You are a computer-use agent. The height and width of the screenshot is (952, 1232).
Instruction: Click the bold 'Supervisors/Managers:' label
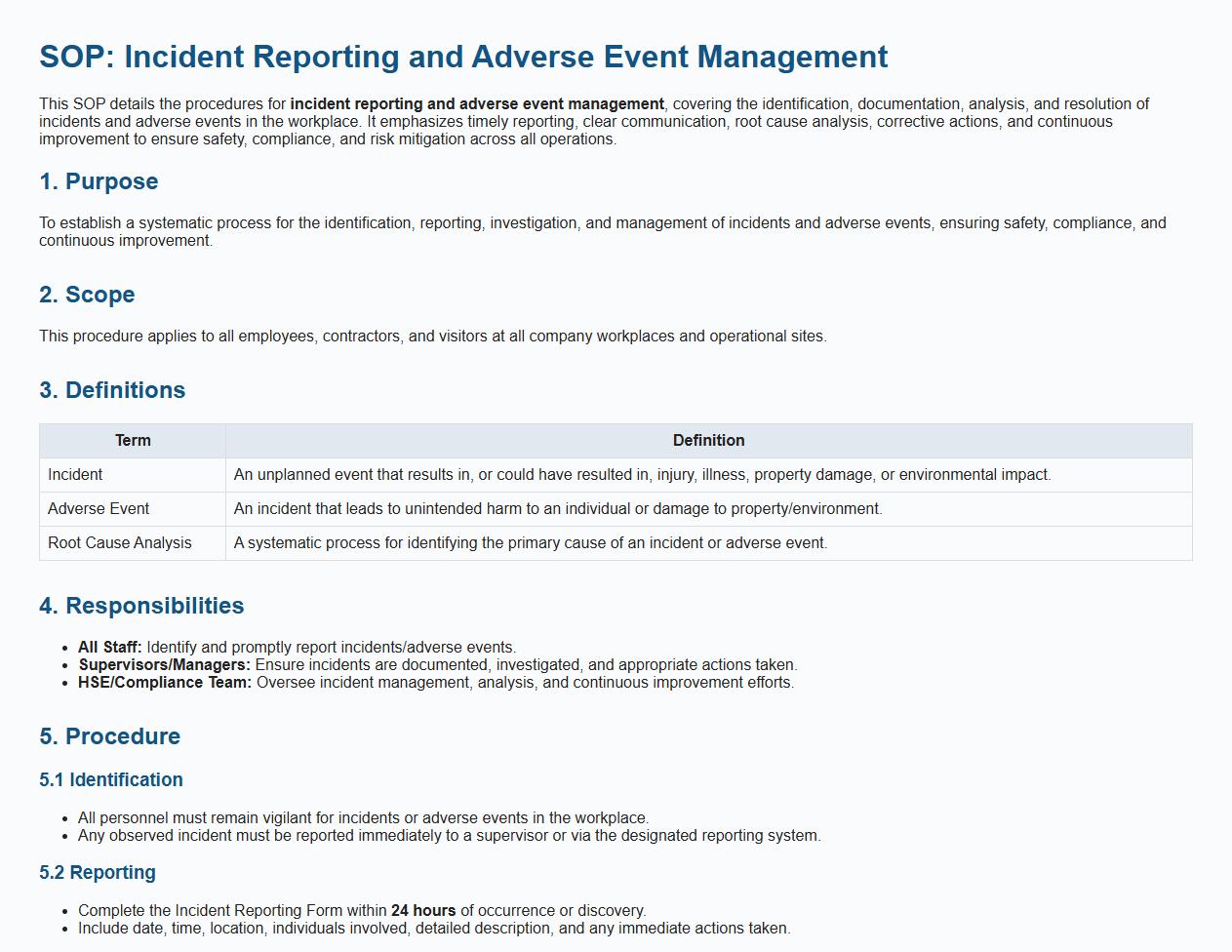[165, 665]
